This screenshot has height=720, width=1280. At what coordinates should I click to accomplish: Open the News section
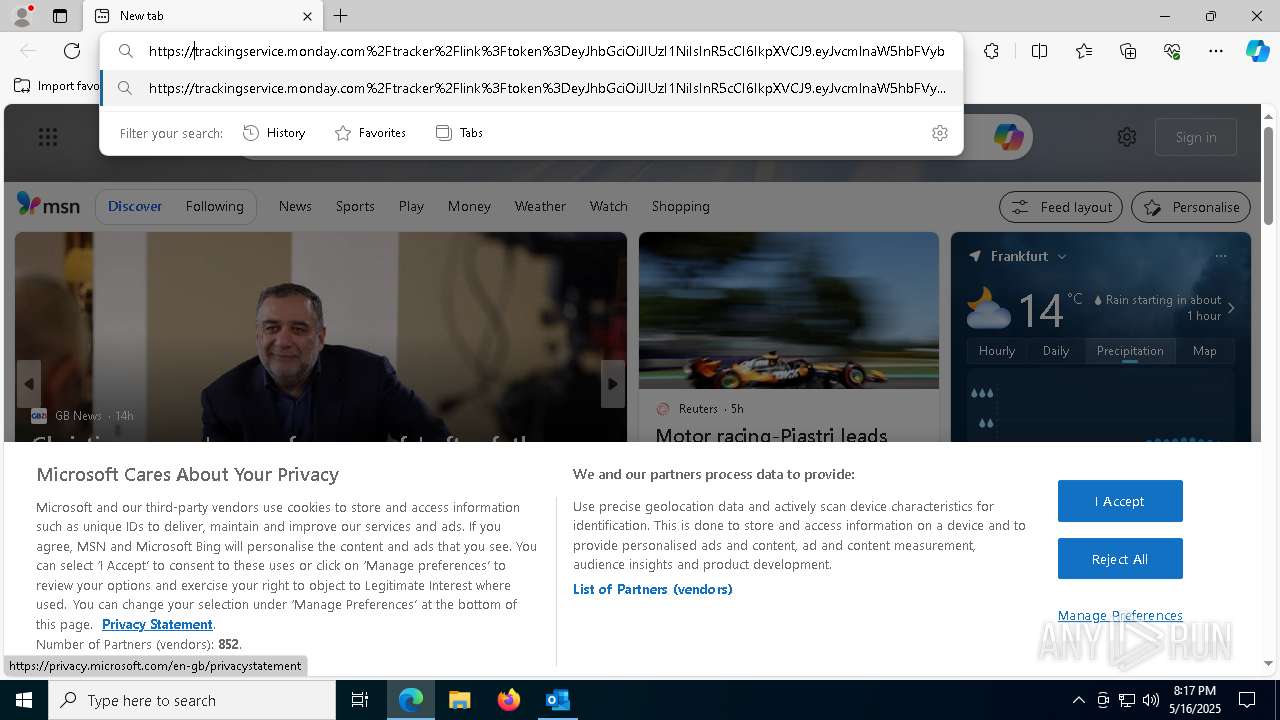pos(295,206)
